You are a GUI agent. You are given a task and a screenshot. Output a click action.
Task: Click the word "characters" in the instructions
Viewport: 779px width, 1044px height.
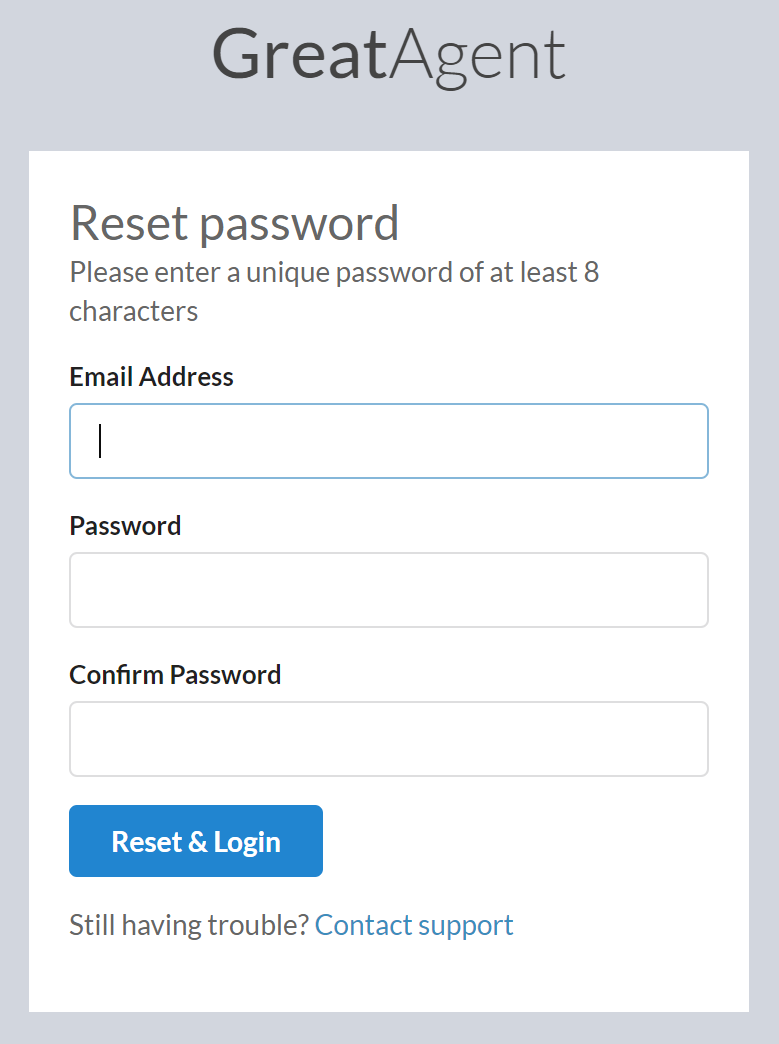pos(133,311)
